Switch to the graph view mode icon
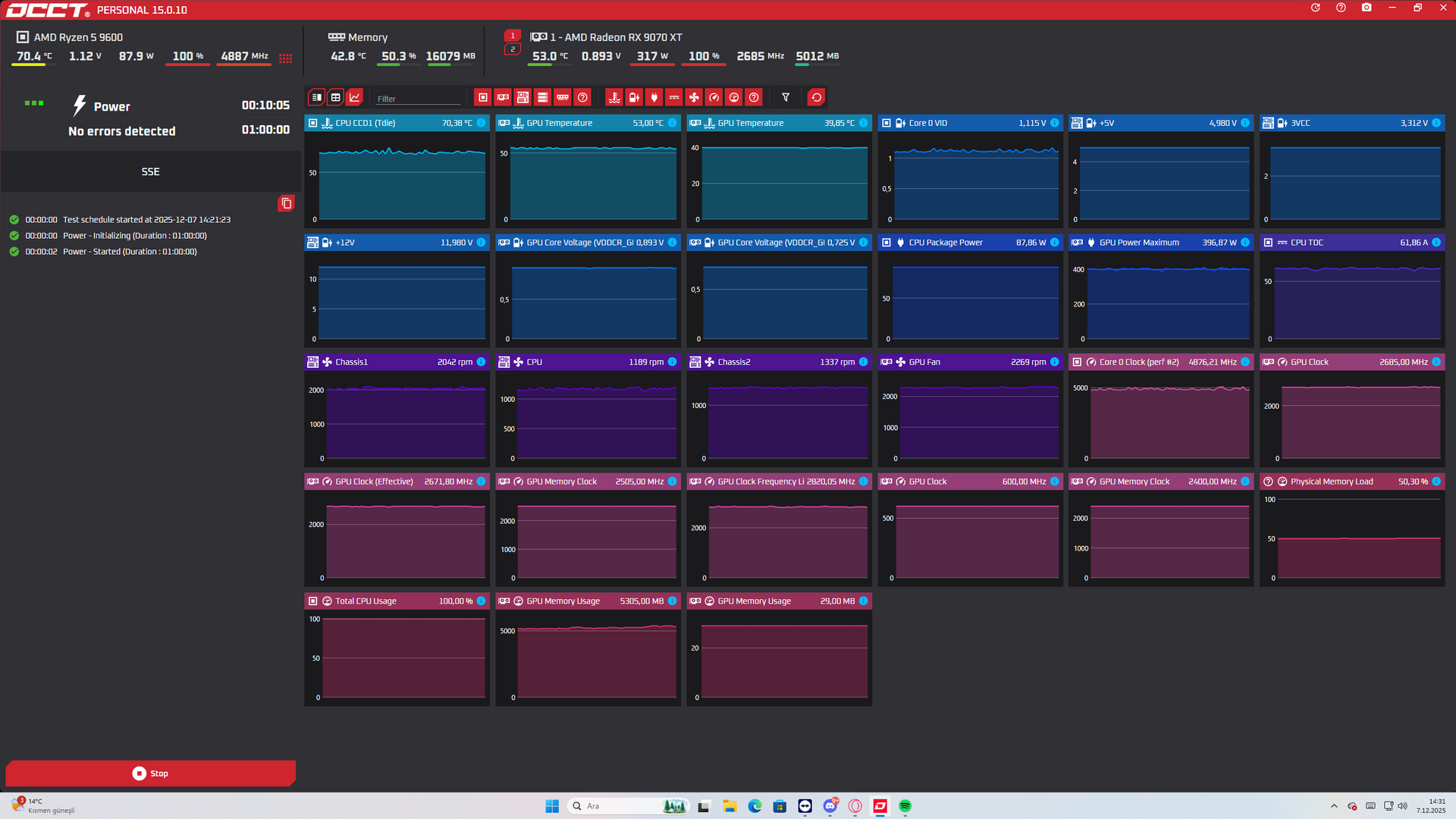Image resolution: width=1456 pixels, height=819 pixels. click(354, 97)
